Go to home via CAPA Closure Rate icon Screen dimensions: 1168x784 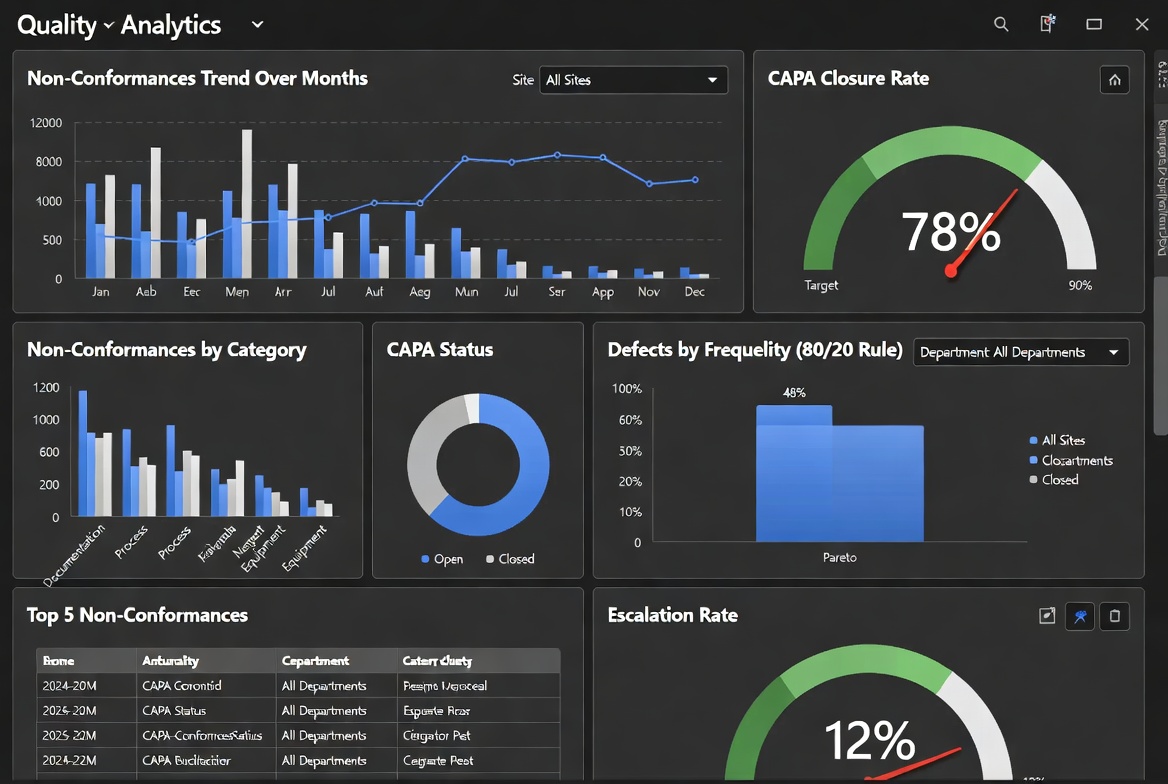1114,80
